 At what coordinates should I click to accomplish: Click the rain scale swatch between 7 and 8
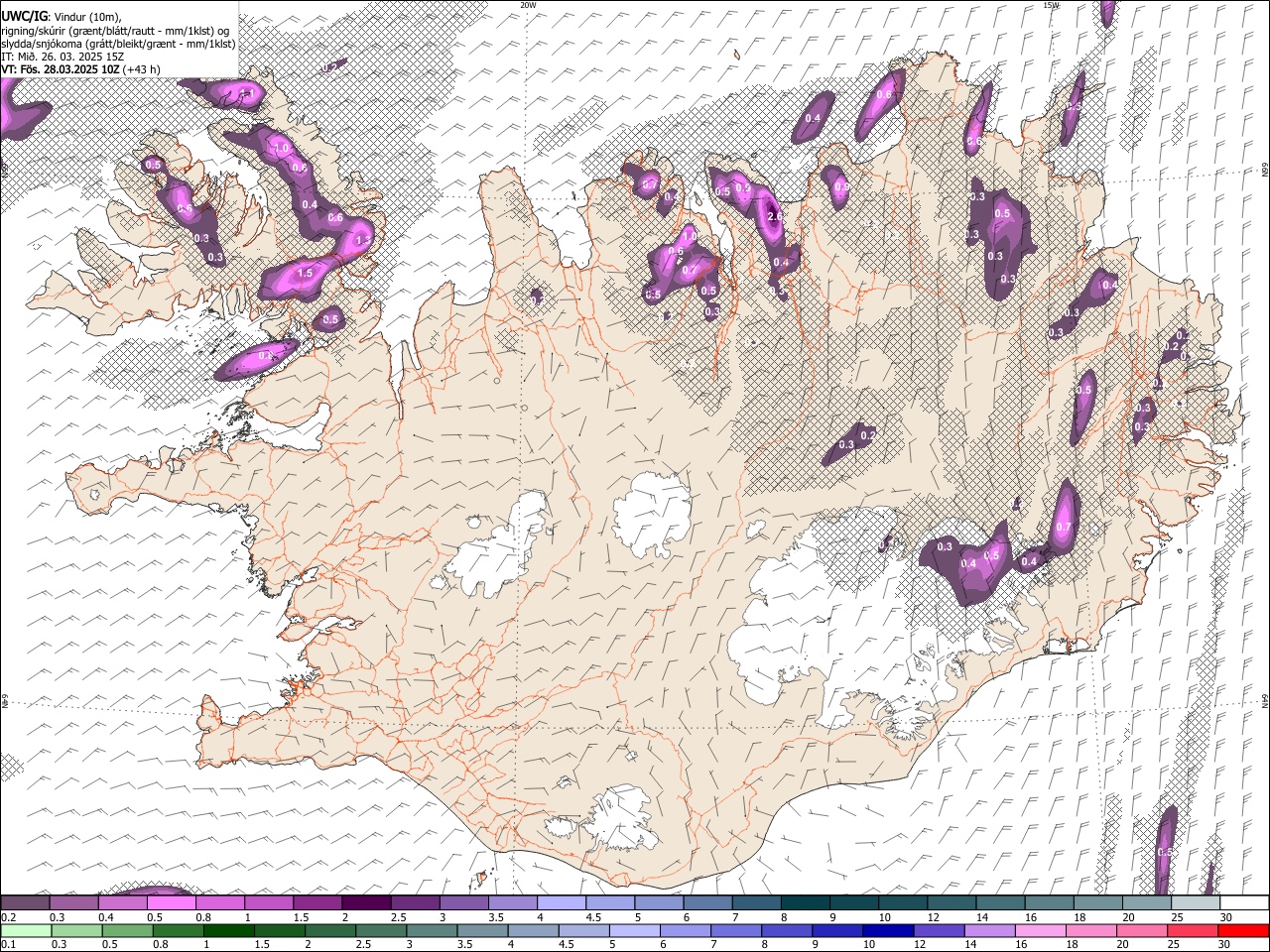pos(734,930)
